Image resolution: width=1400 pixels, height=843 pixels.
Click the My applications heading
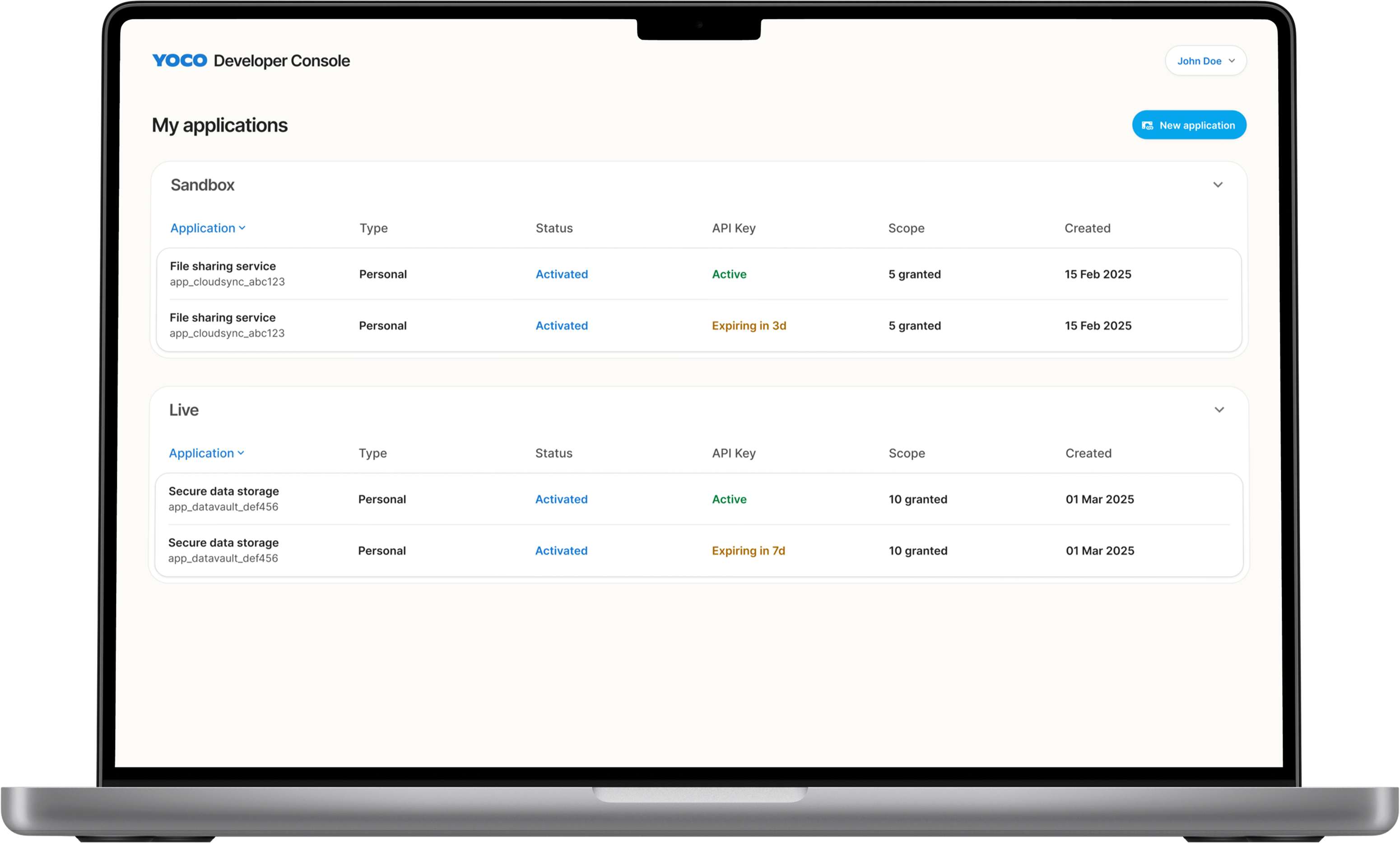(219, 125)
